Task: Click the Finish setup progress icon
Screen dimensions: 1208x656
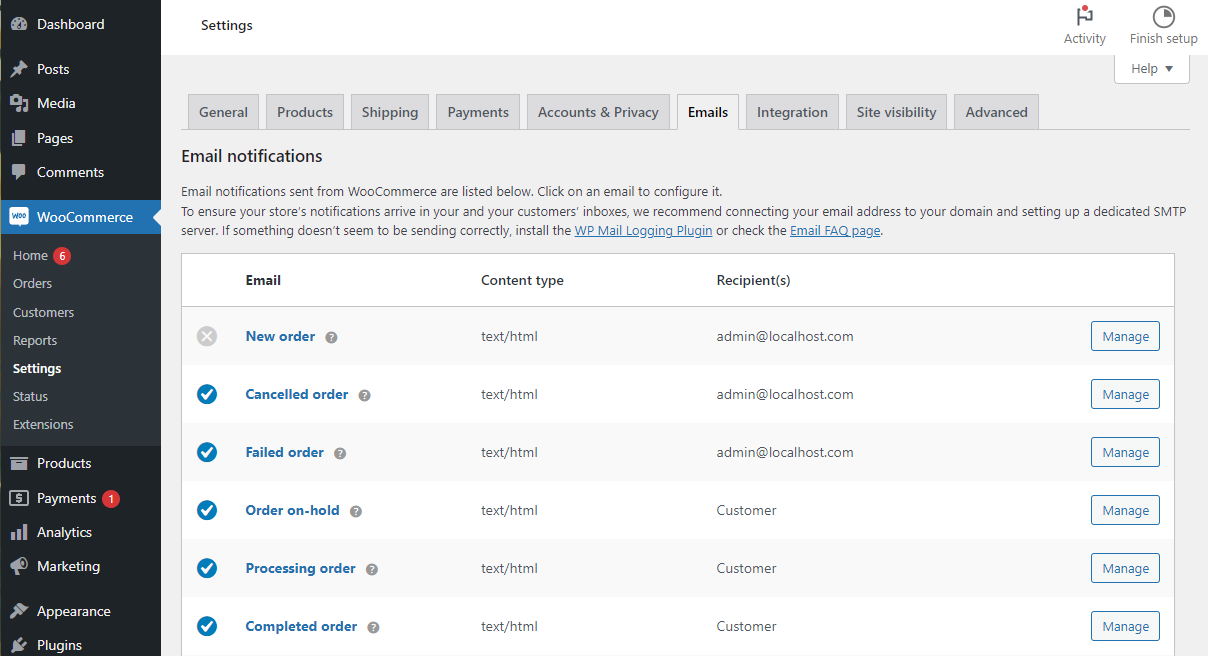Action: click(1163, 16)
